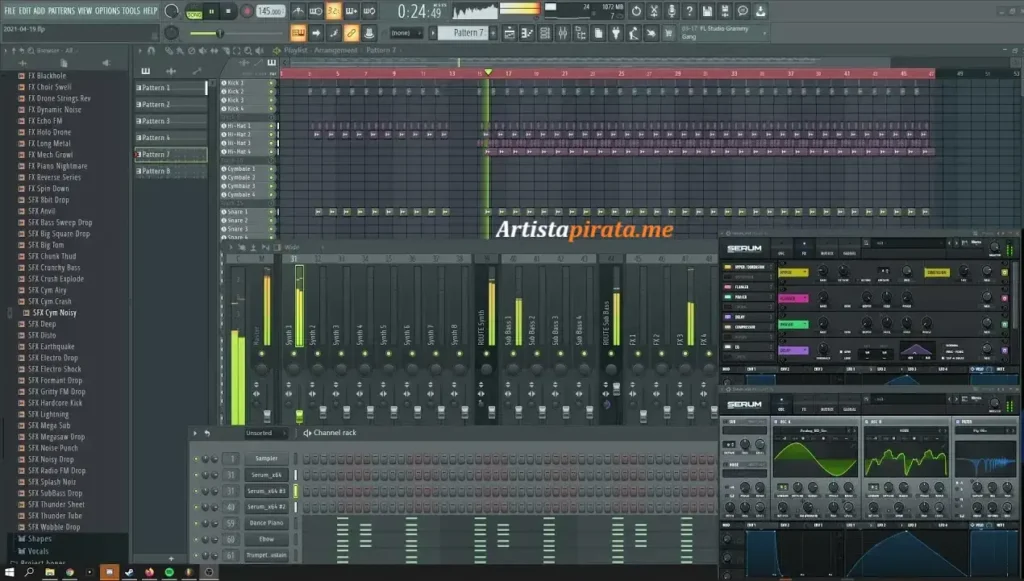This screenshot has height=581, width=1024.
Task: Add new pattern with plus button
Action: click(493, 33)
